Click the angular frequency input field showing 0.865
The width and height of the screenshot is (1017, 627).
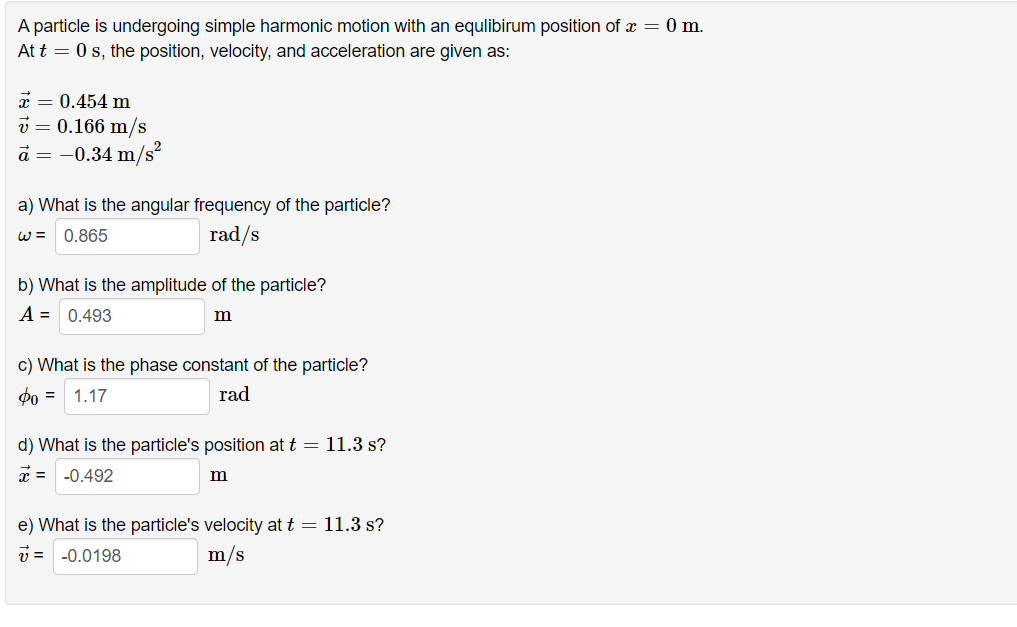127,236
